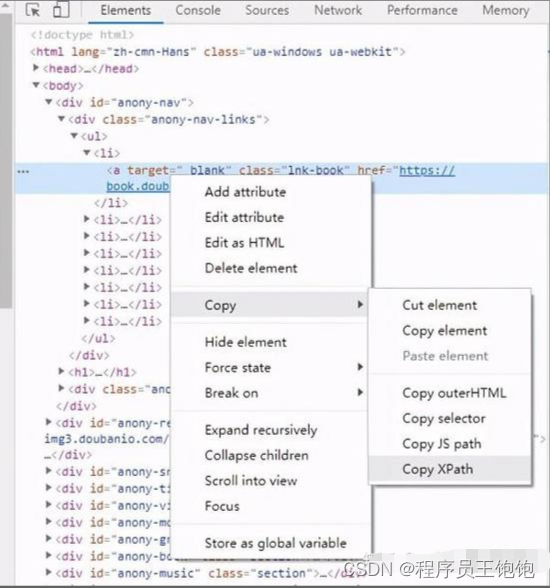The height and width of the screenshot is (588, 550).
Task: Select the closing </li> tag row
Action: point(111,203)
